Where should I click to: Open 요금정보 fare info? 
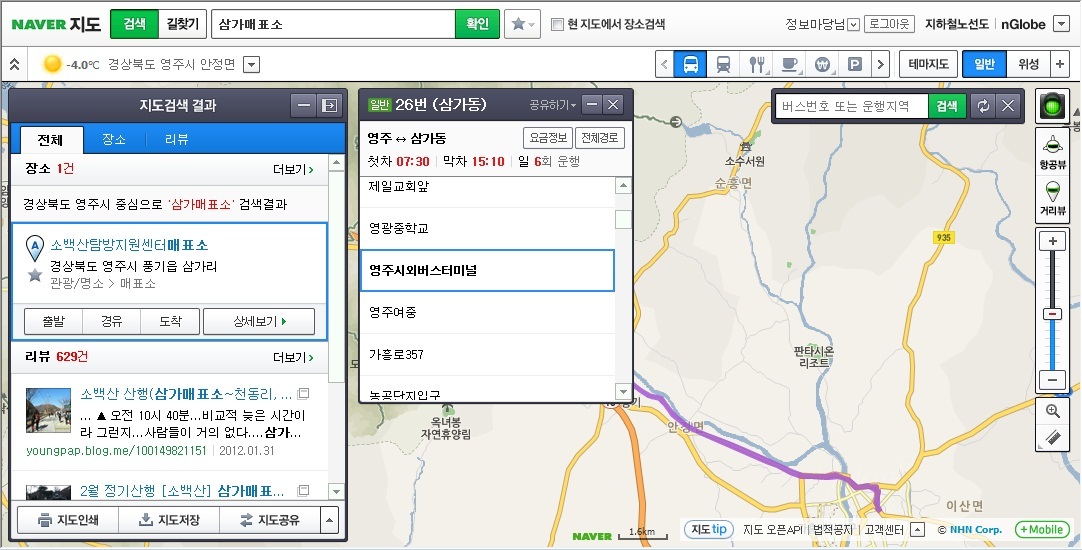(x=549, y=138)
